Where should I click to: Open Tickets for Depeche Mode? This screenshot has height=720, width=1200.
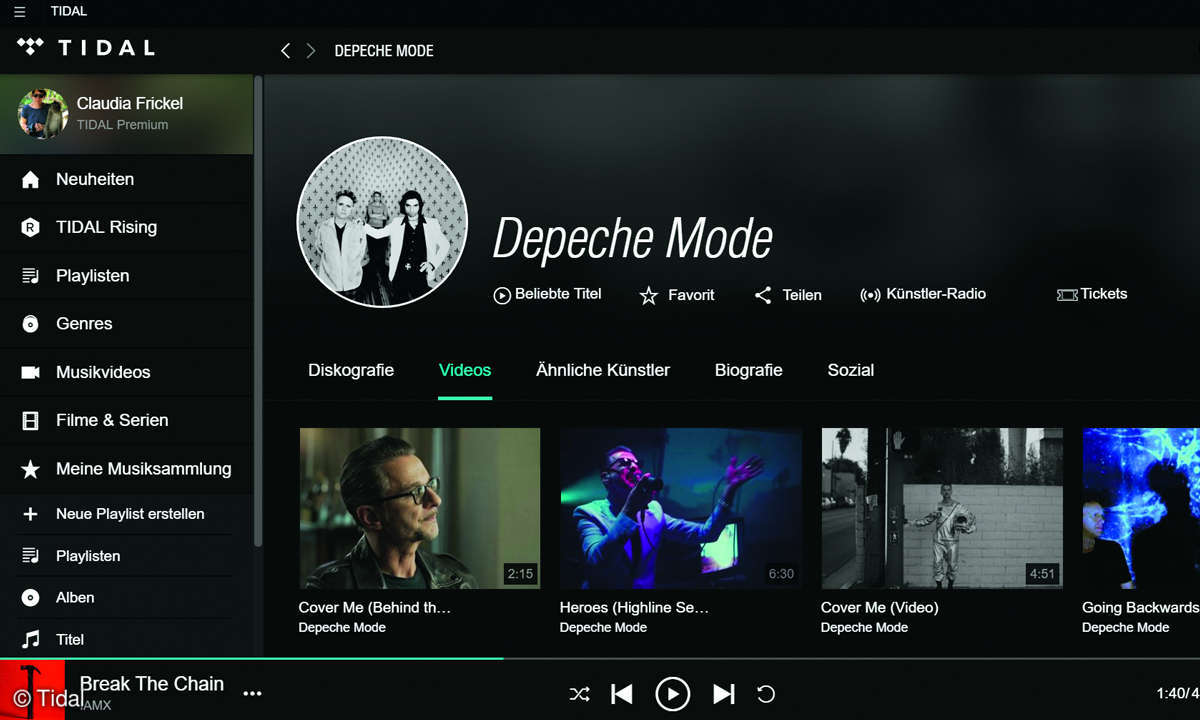(1092, 294)
